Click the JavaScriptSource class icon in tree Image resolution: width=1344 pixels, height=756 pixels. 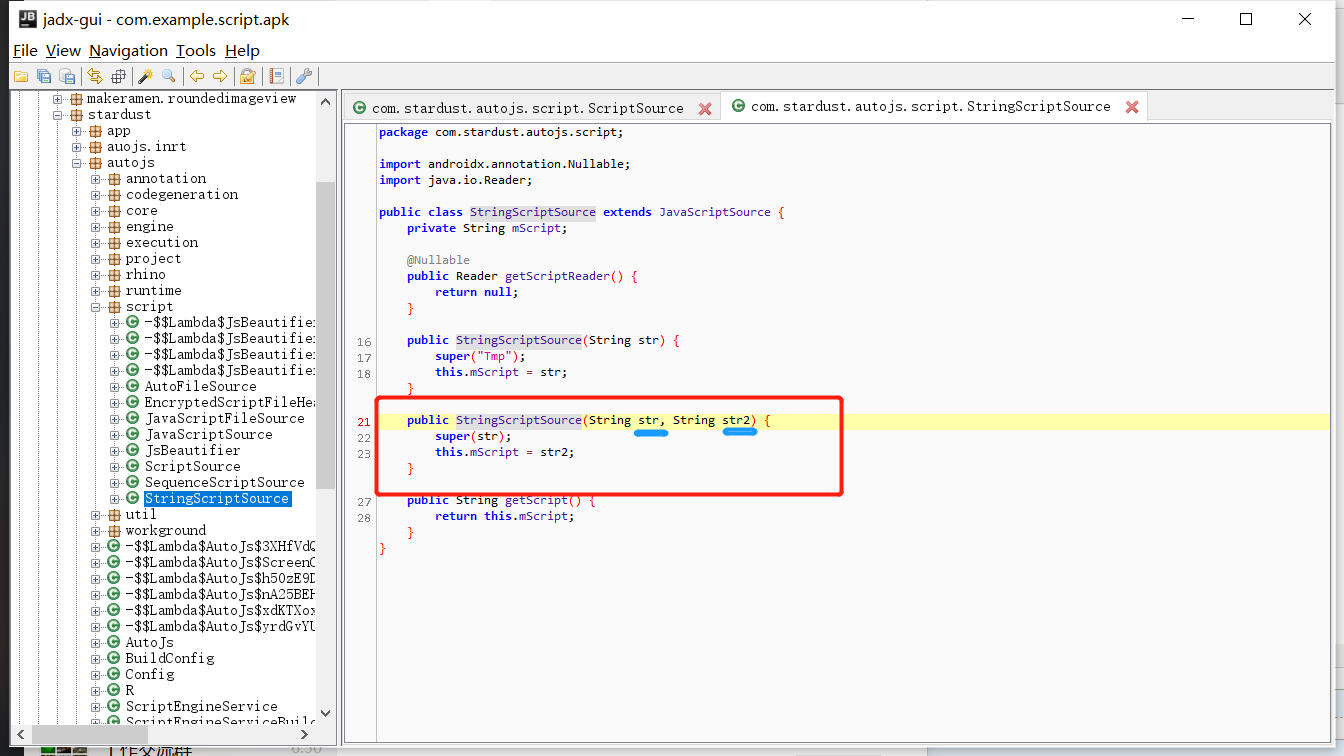[133, 435]
